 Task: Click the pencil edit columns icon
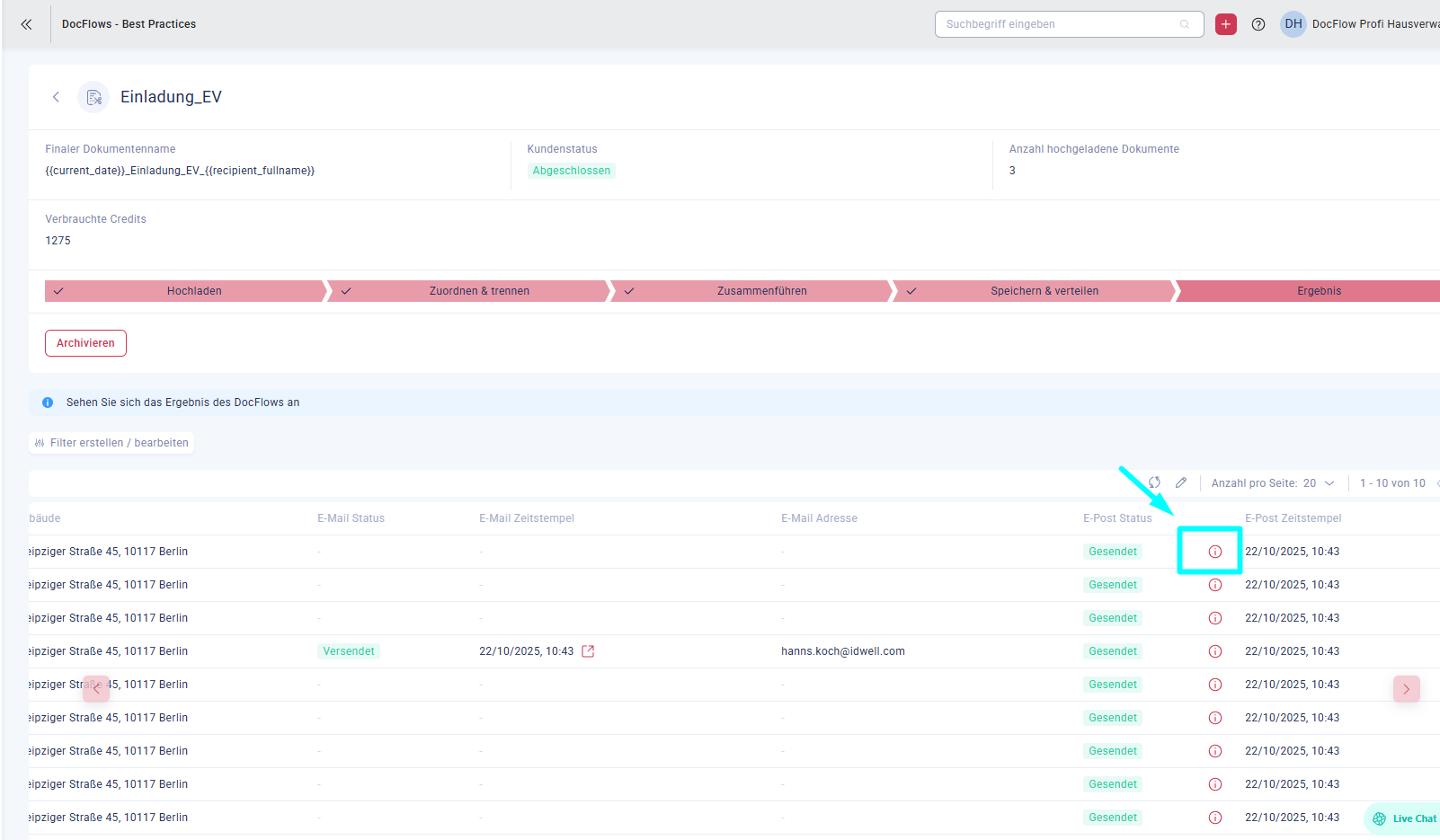coord(1181,482)
